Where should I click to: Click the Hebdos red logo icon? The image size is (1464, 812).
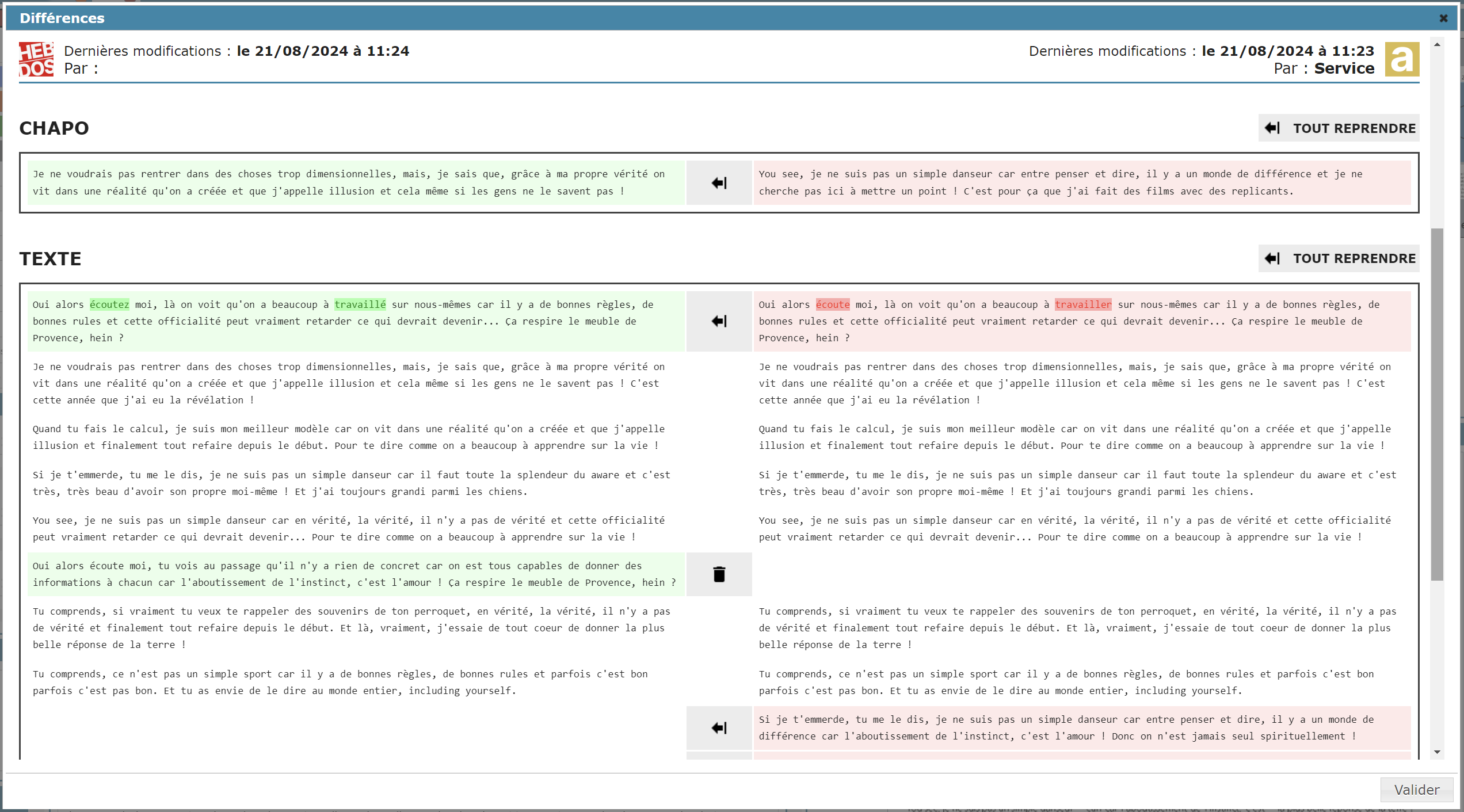36,59
